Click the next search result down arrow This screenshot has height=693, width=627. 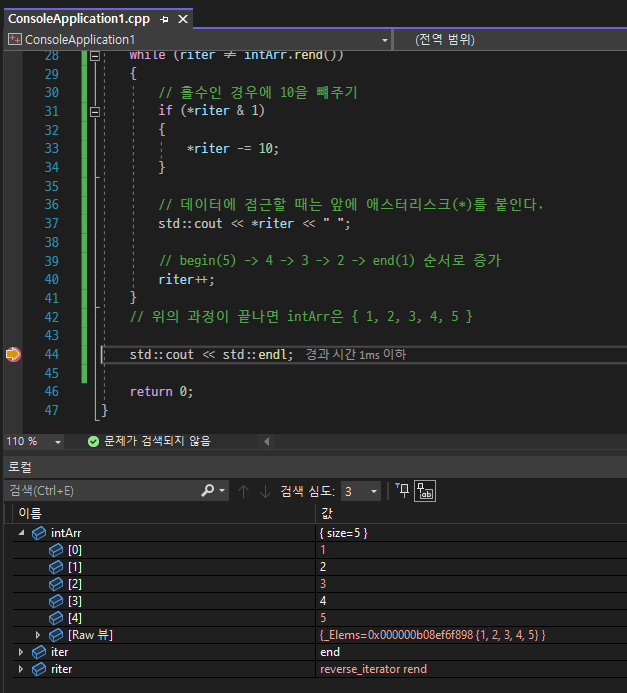265,491
